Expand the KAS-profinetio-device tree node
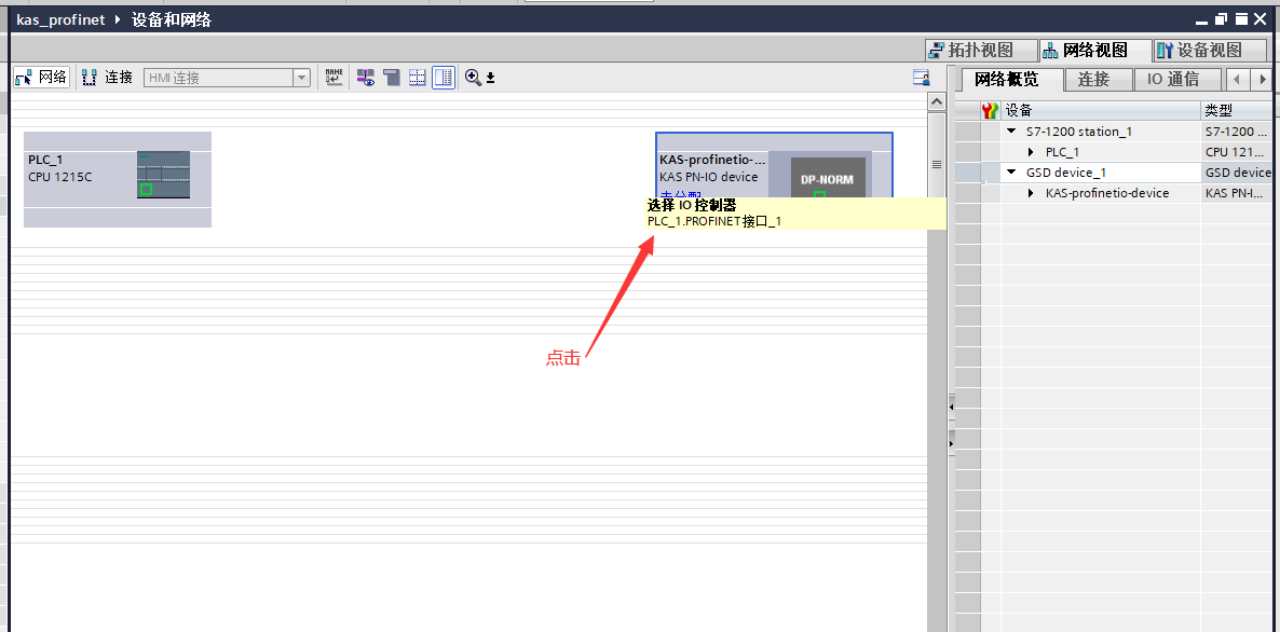The image size is (1280, 632). click(1031, 193)
